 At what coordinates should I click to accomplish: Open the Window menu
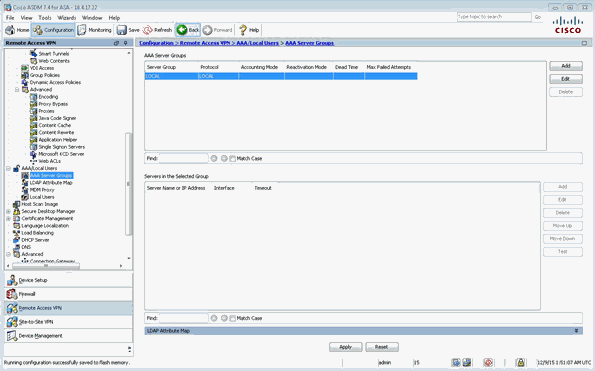92,18
